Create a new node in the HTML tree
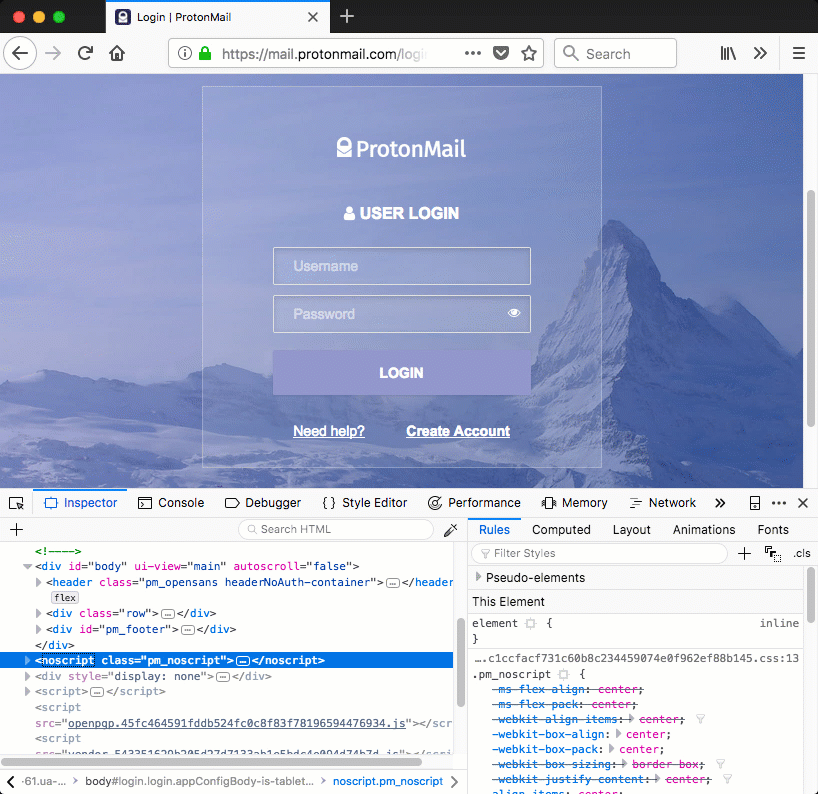The width and height of the screenshot is (818, 794). coord(17,530)
